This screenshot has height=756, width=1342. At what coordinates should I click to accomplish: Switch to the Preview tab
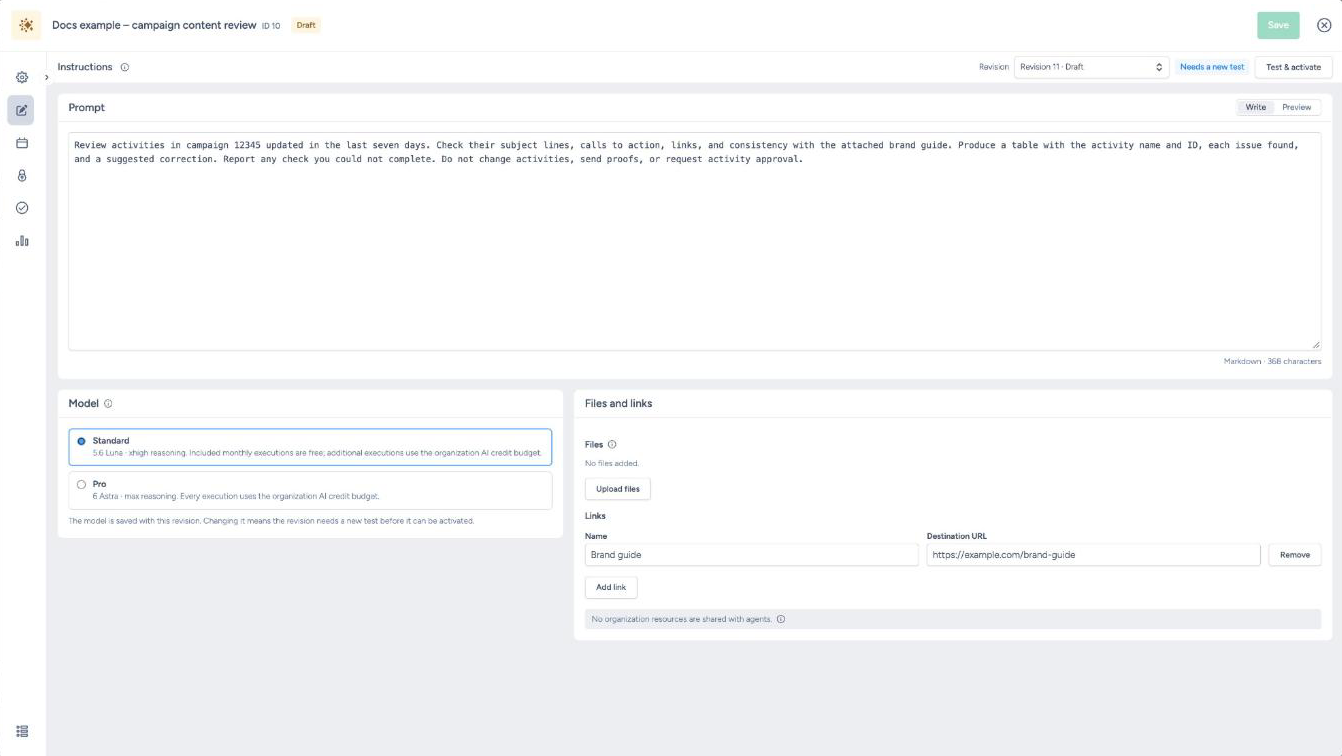coord(1296,107)
